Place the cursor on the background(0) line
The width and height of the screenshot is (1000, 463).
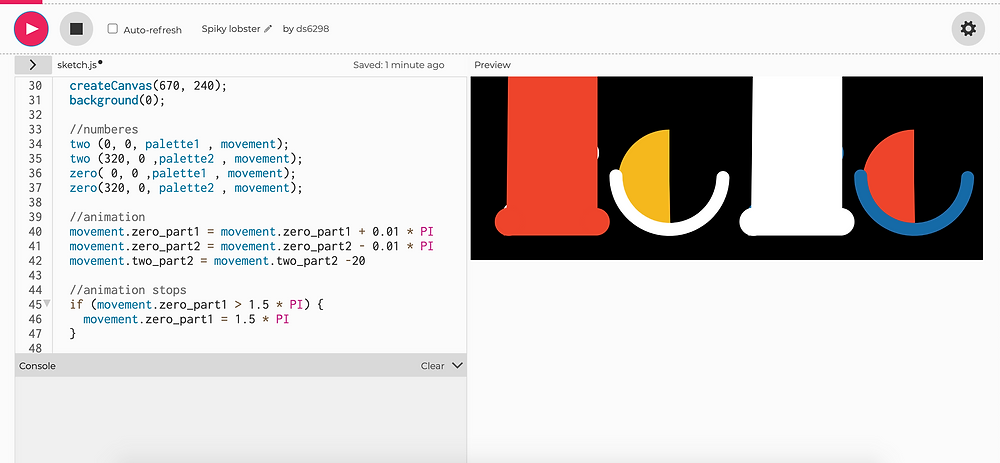pos(117,100)
